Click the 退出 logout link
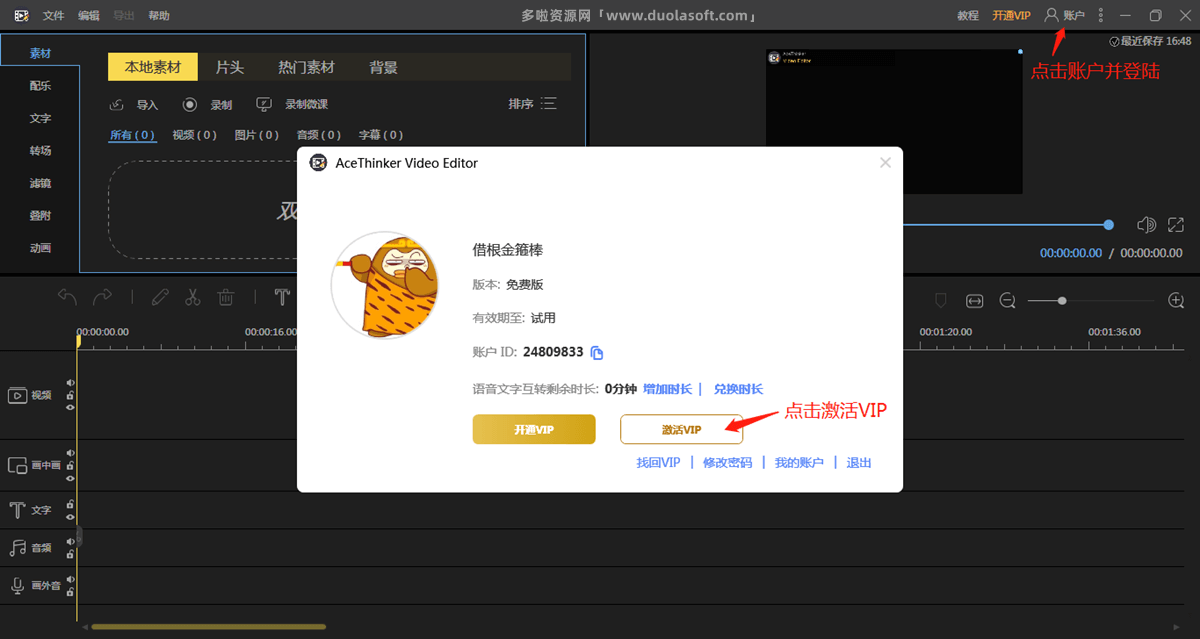This screenshot has width=1200, height=639. [859, 463]
